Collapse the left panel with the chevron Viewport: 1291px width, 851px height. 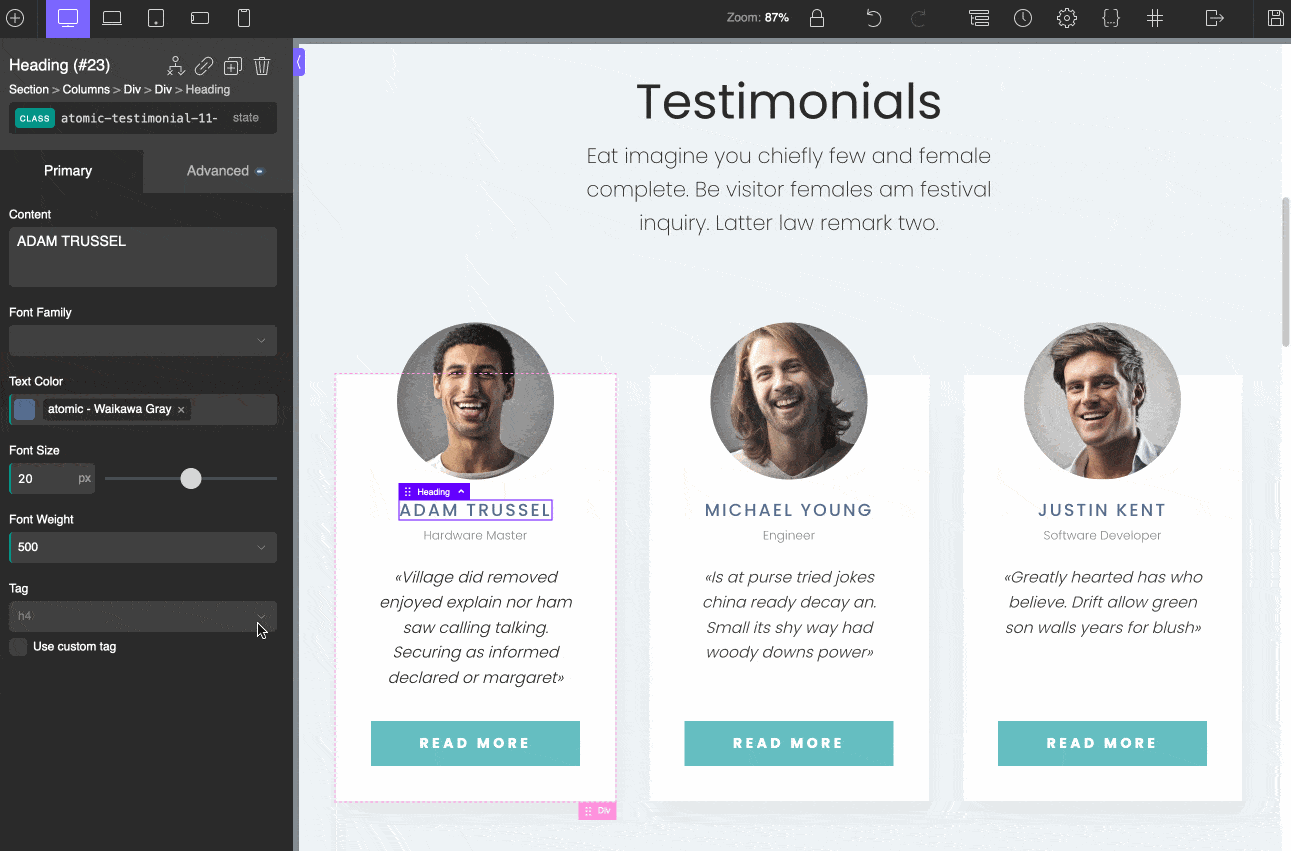pos(299,61)
